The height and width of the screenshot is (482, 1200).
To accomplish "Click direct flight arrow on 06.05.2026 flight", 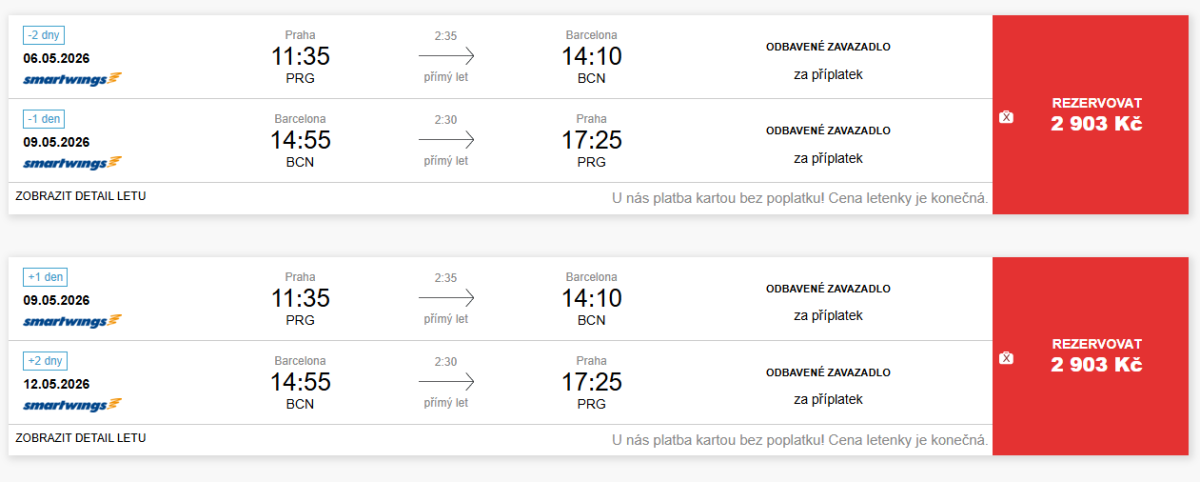I will point(446,56).
